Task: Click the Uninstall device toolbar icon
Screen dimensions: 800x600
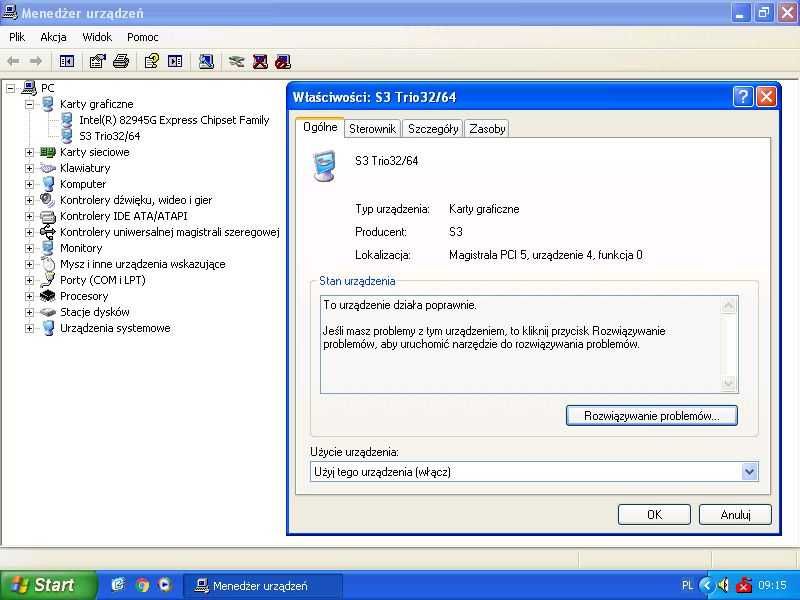Action: [x=260, y=62]
